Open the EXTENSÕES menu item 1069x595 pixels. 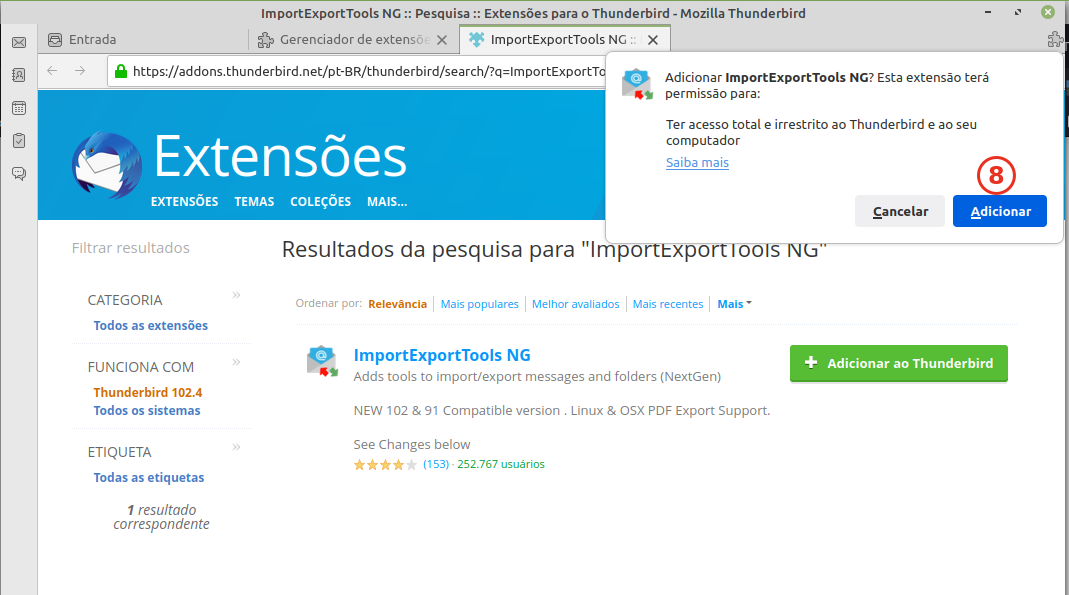click(x=185, y=202)
